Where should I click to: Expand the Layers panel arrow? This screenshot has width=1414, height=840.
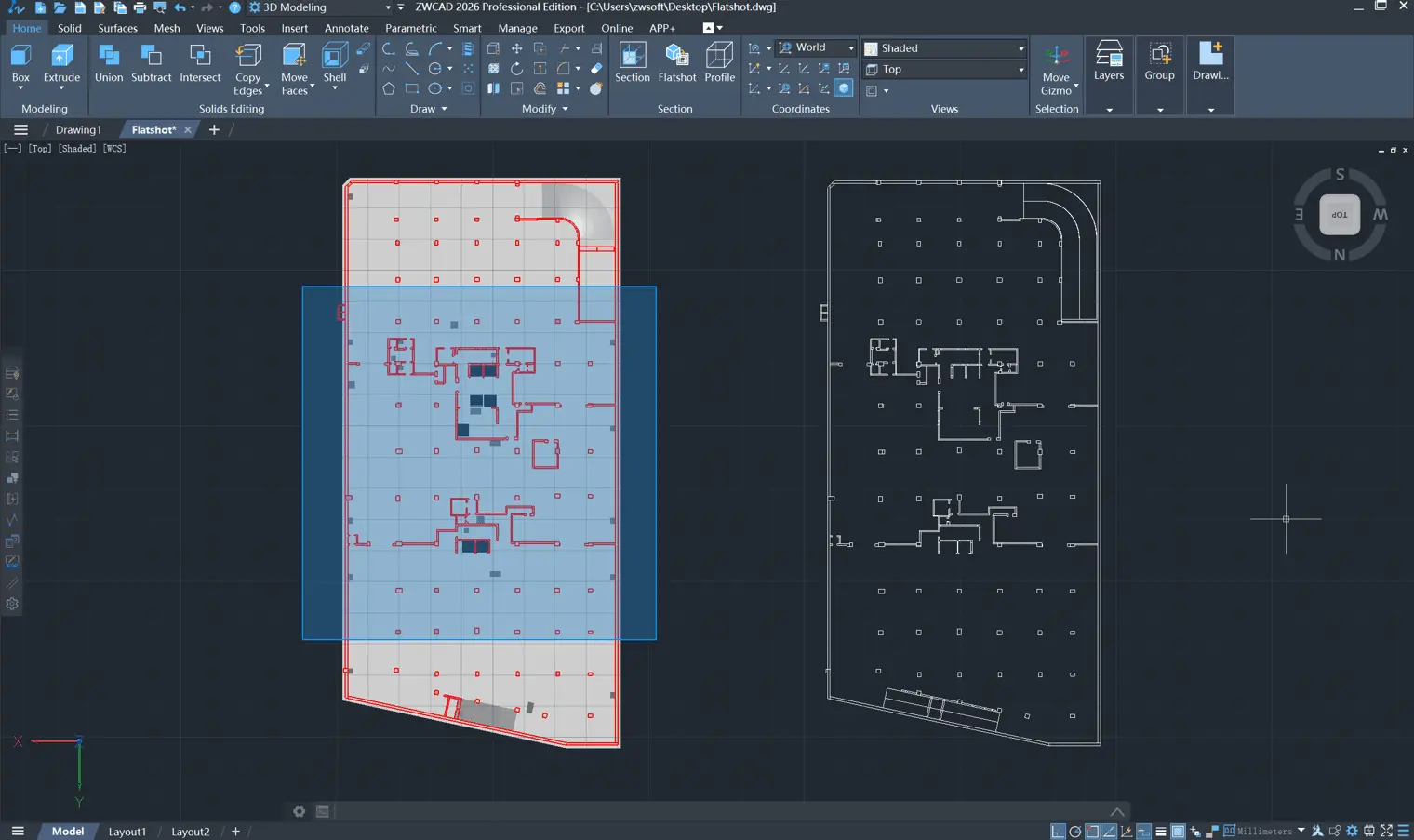pyautogui.click(x=1109, y=110)
